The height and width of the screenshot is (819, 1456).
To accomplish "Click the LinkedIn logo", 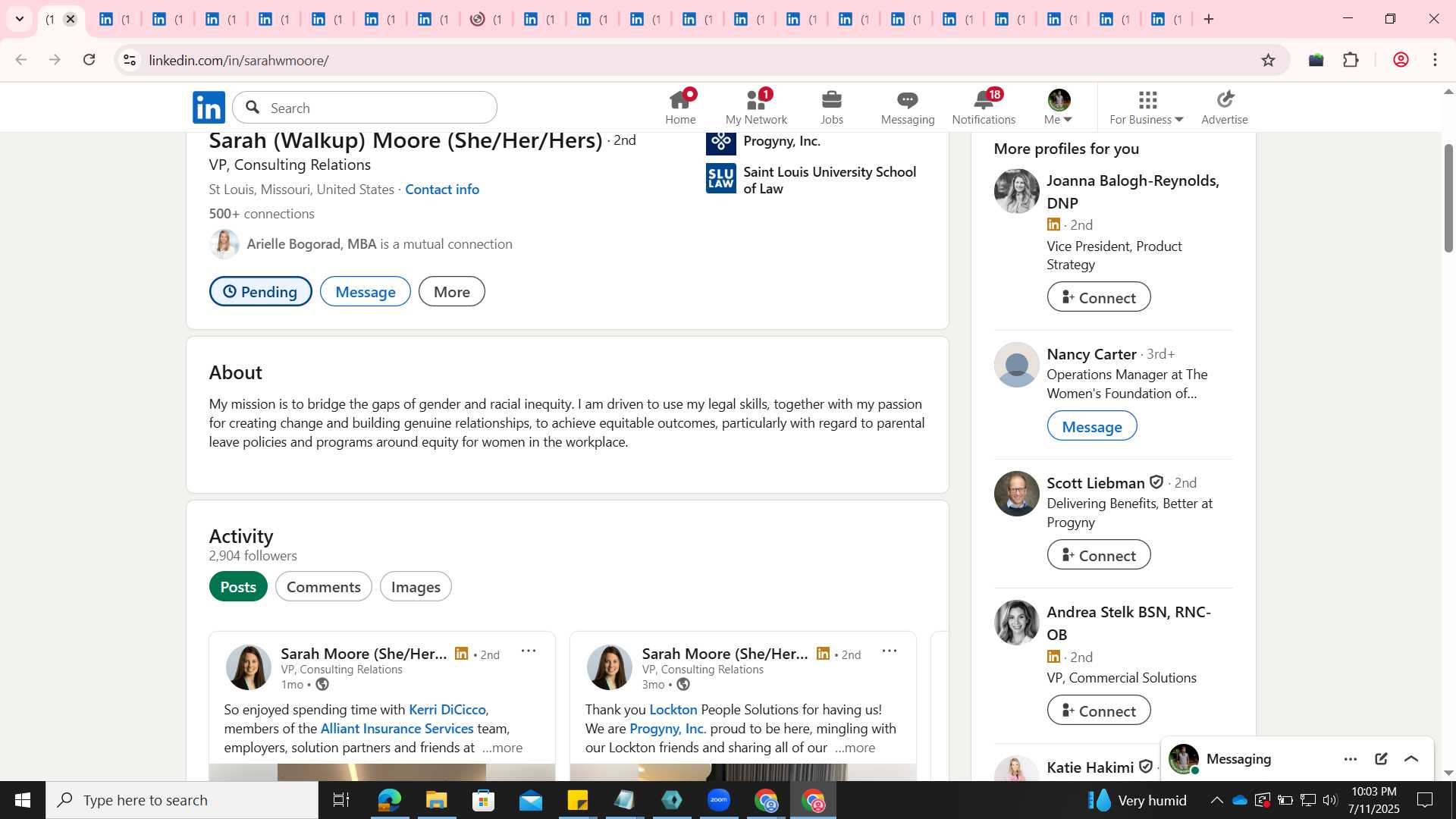I will point(209,108).
